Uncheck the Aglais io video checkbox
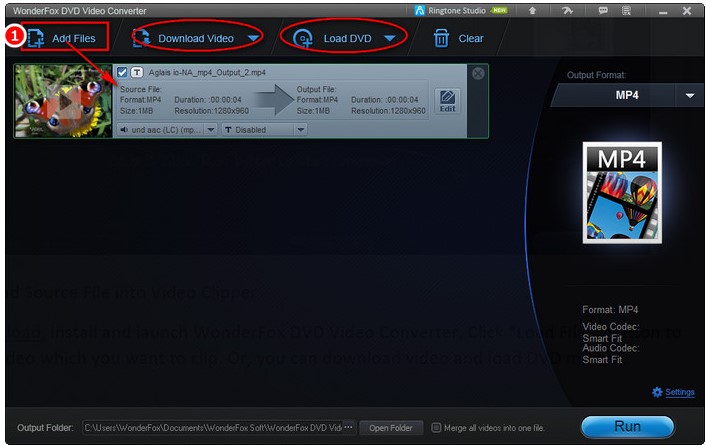This screenshot has width=706, height=445. coord(122,72)
